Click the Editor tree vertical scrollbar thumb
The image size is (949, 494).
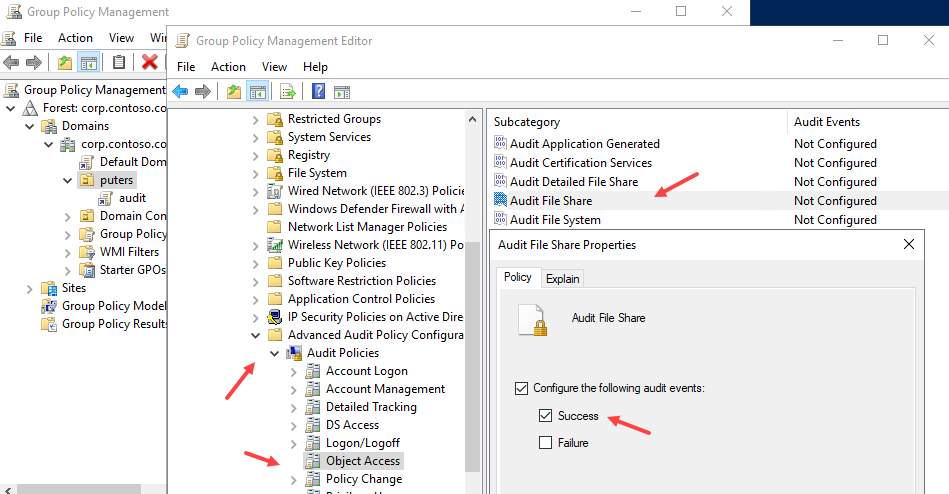473,356
